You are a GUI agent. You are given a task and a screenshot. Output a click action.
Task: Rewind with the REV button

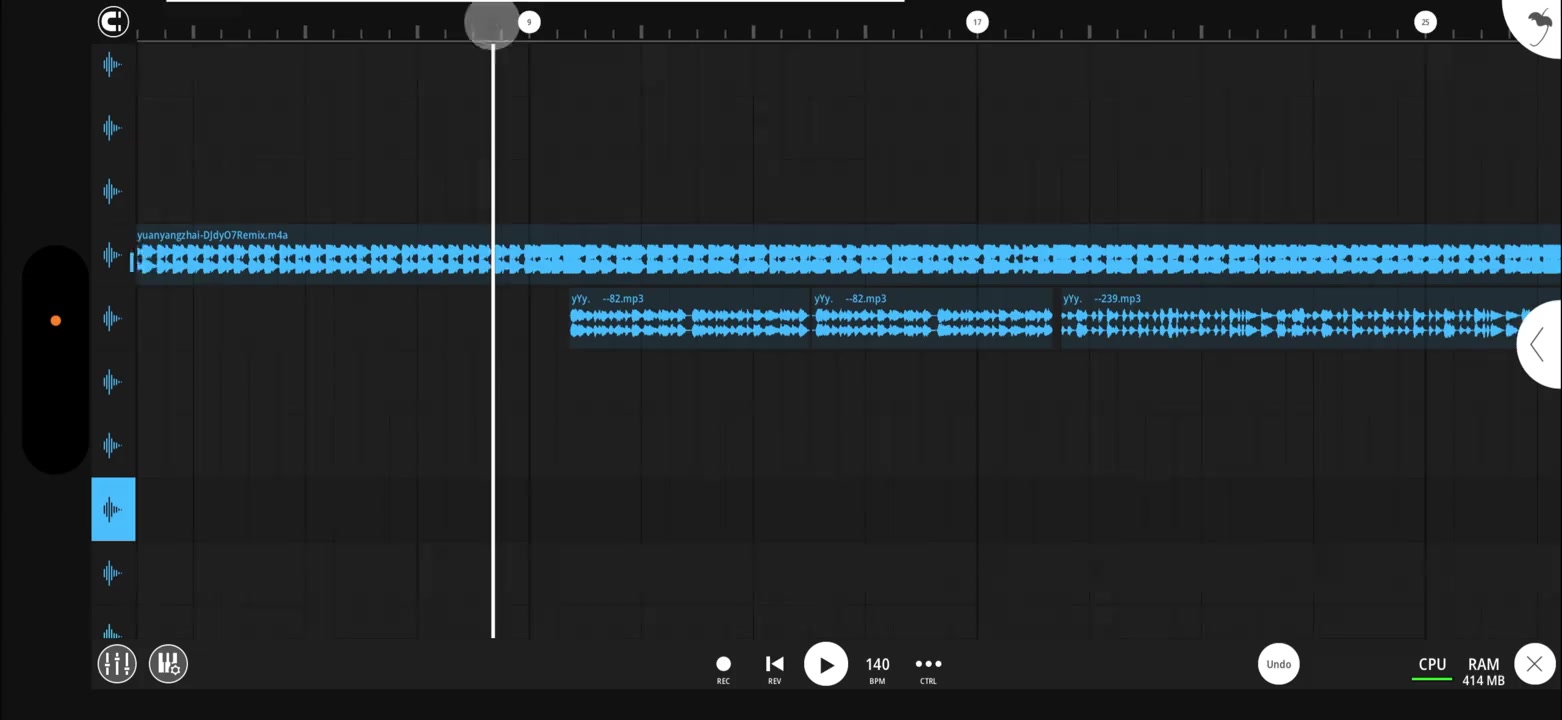774,669
